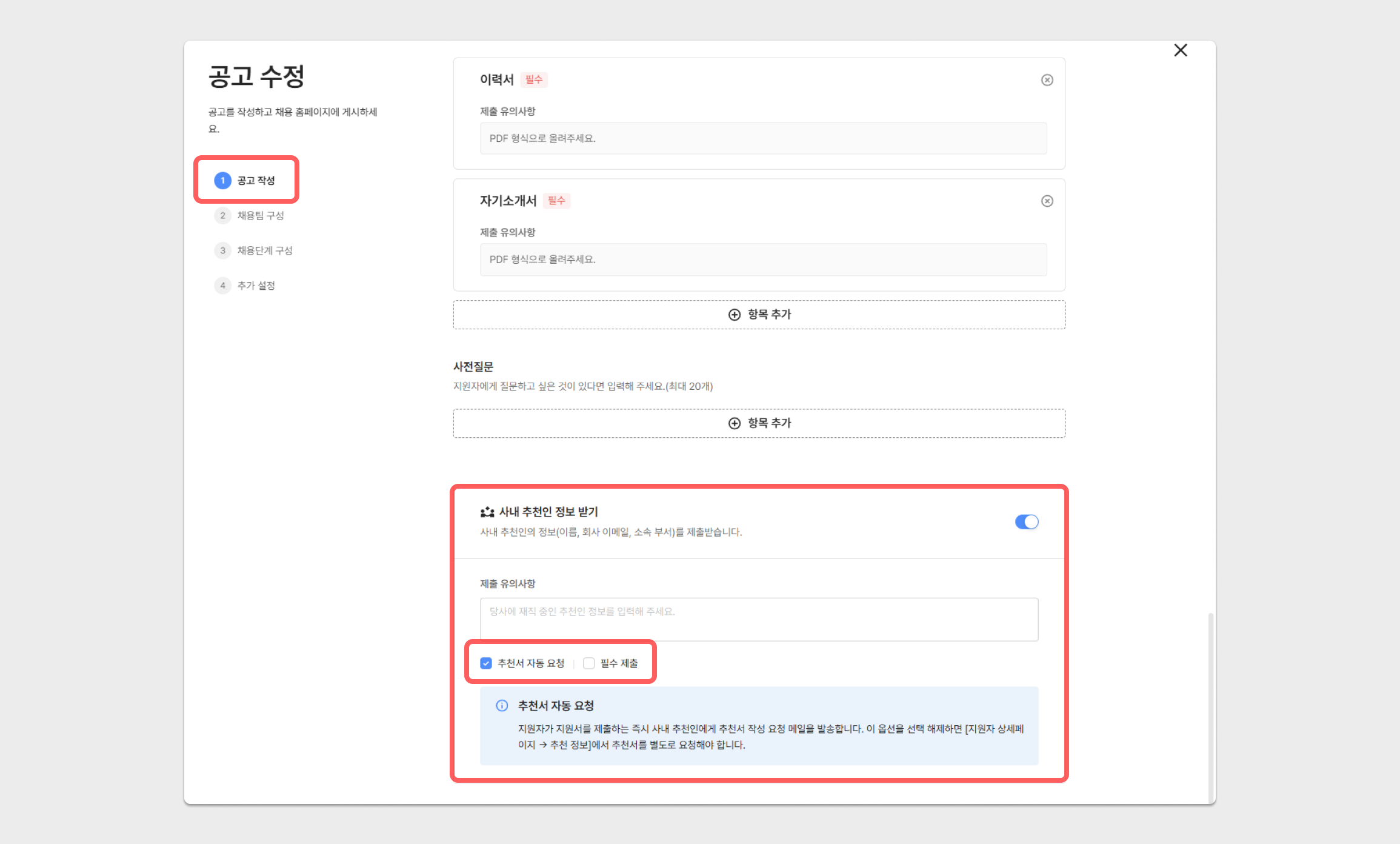Click the 자기소개서 제출 유의사항 input field
Image resolution: width=1400 pixels, height=844 pixels.
pyautogui.click(x=762, y=260)
